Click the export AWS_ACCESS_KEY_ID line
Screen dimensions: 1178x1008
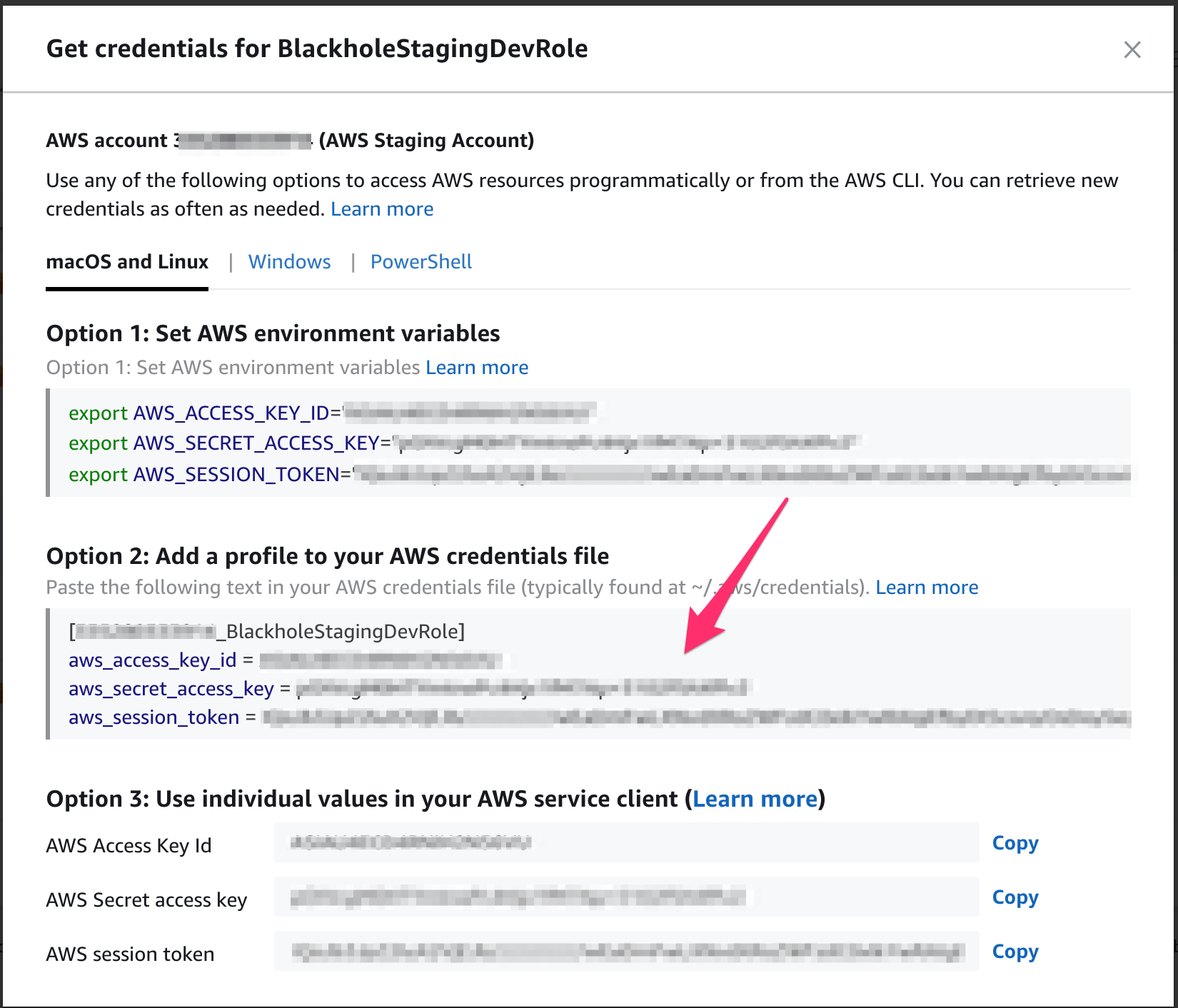point(333,413)
